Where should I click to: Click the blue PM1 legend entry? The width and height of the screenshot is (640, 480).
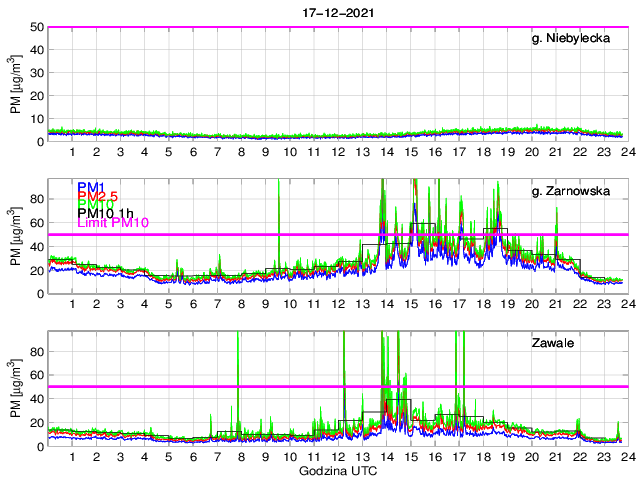(91, 187)
